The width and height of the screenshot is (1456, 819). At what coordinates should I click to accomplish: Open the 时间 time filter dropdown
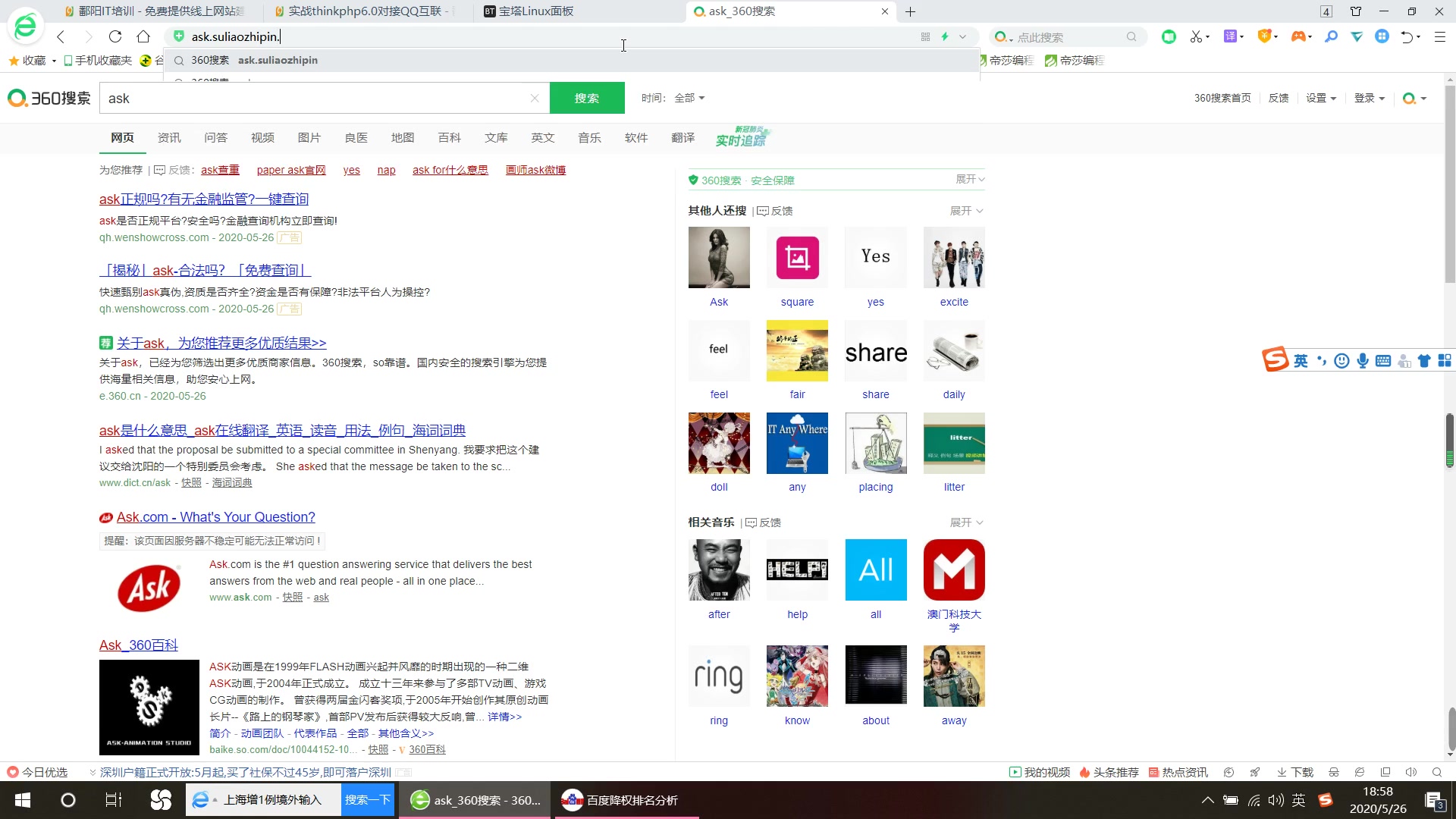click(687, 98)
